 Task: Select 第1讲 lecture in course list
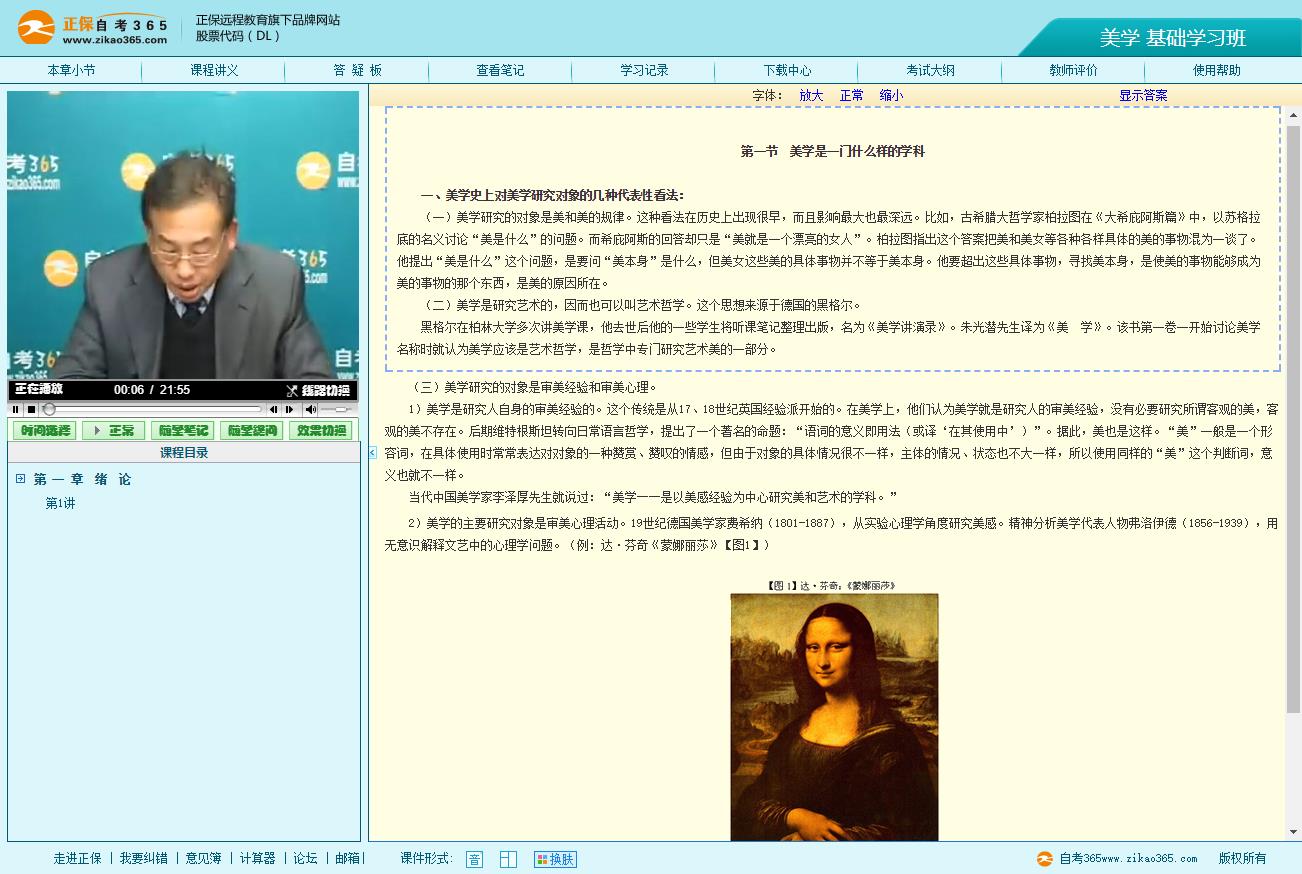[x=60, y=503]
